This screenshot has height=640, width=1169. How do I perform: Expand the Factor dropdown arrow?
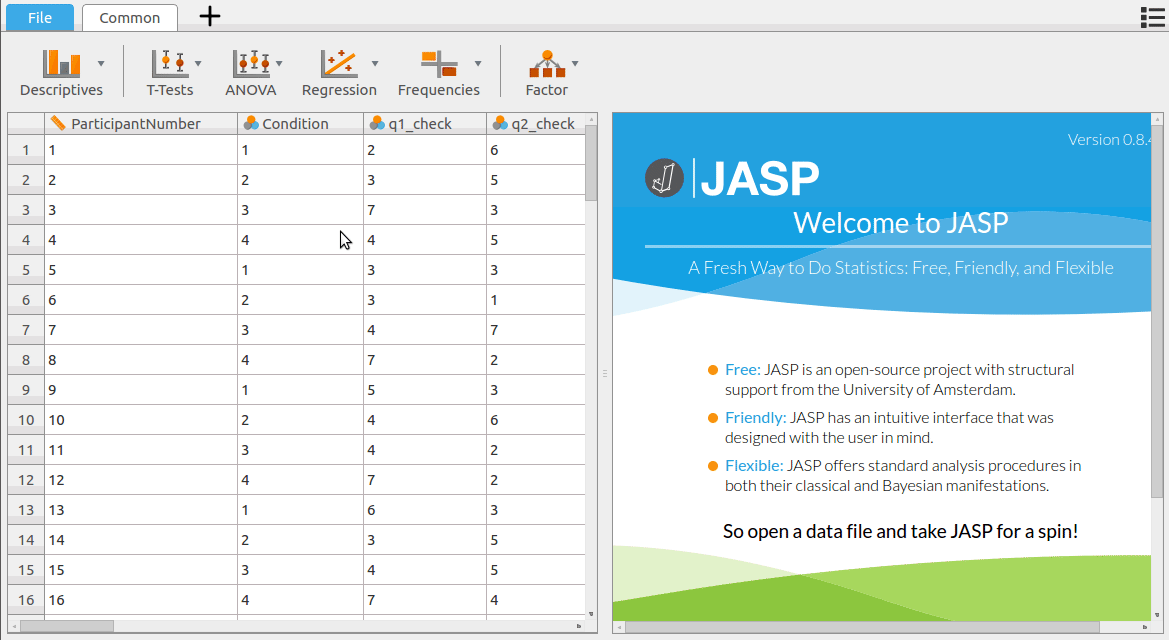coord(575,62)
